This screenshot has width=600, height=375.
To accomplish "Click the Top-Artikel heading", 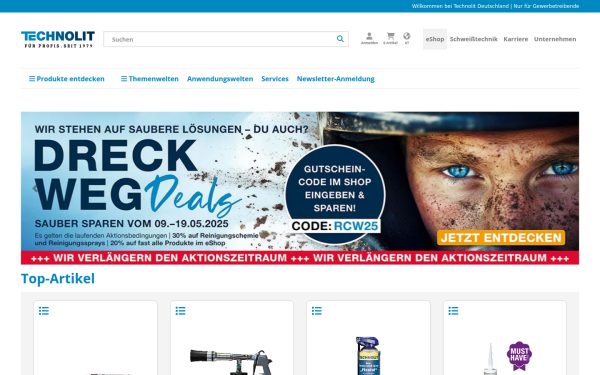I will coord(58,279).
